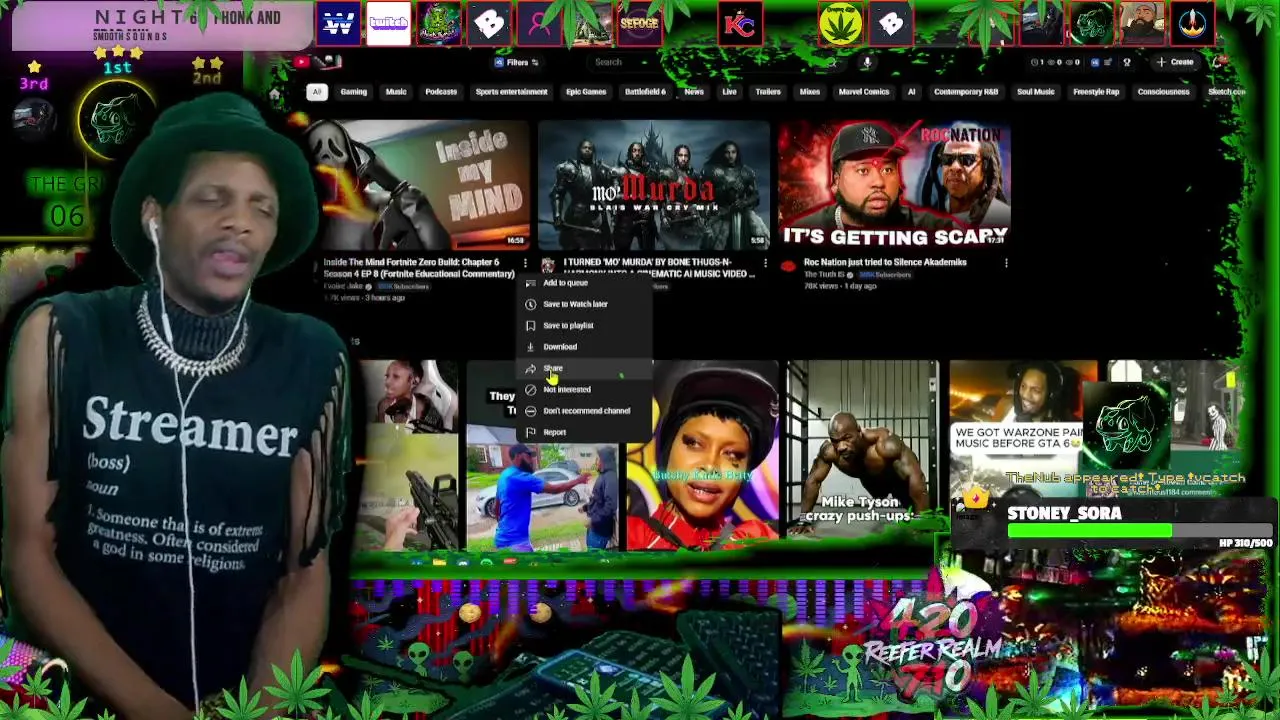
Task: Click the Save to Watch later clock icon
Action: (x=531, y=304)
